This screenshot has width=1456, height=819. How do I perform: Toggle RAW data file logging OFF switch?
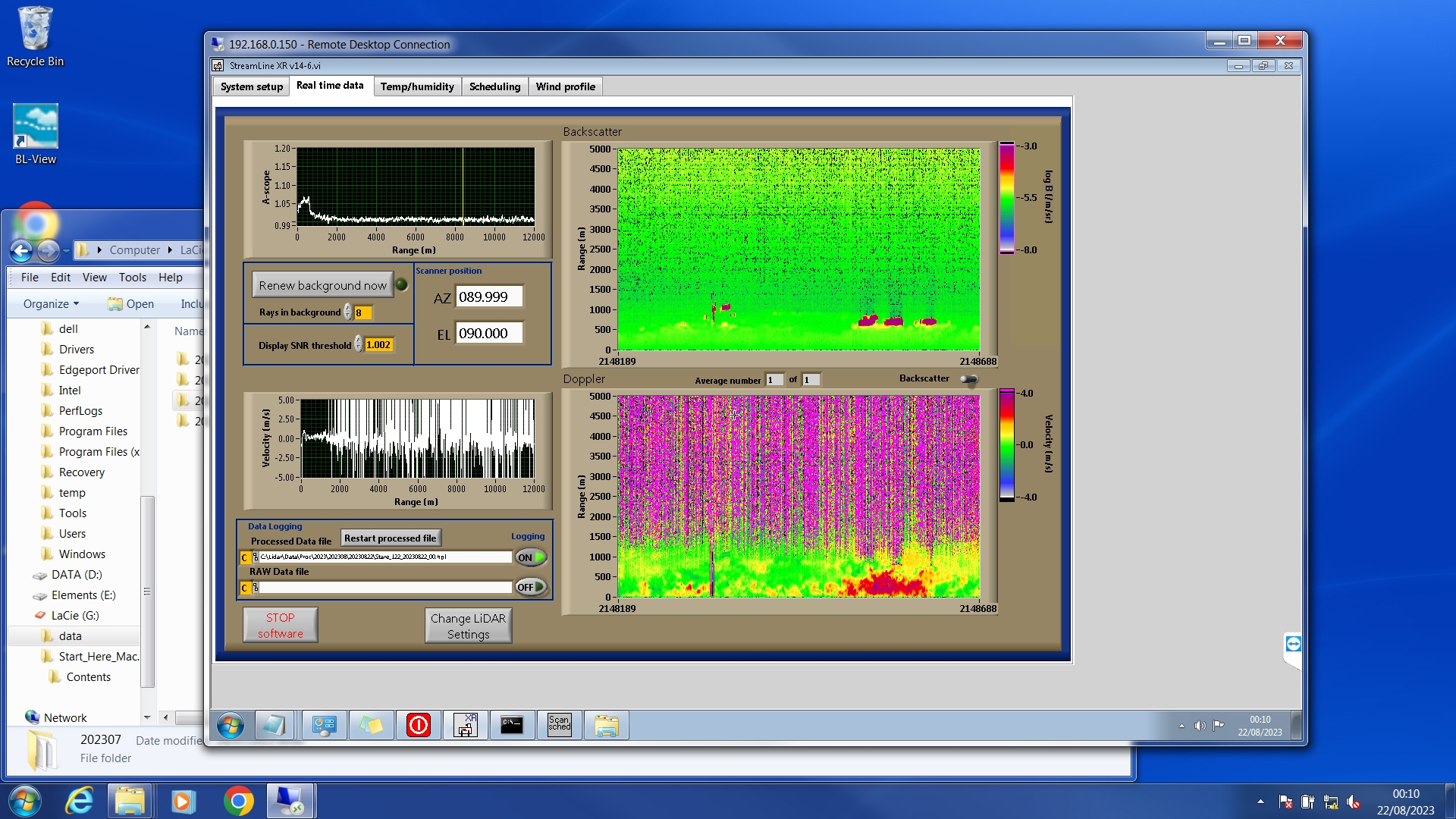pyautogui.click(x=531, y=587)
